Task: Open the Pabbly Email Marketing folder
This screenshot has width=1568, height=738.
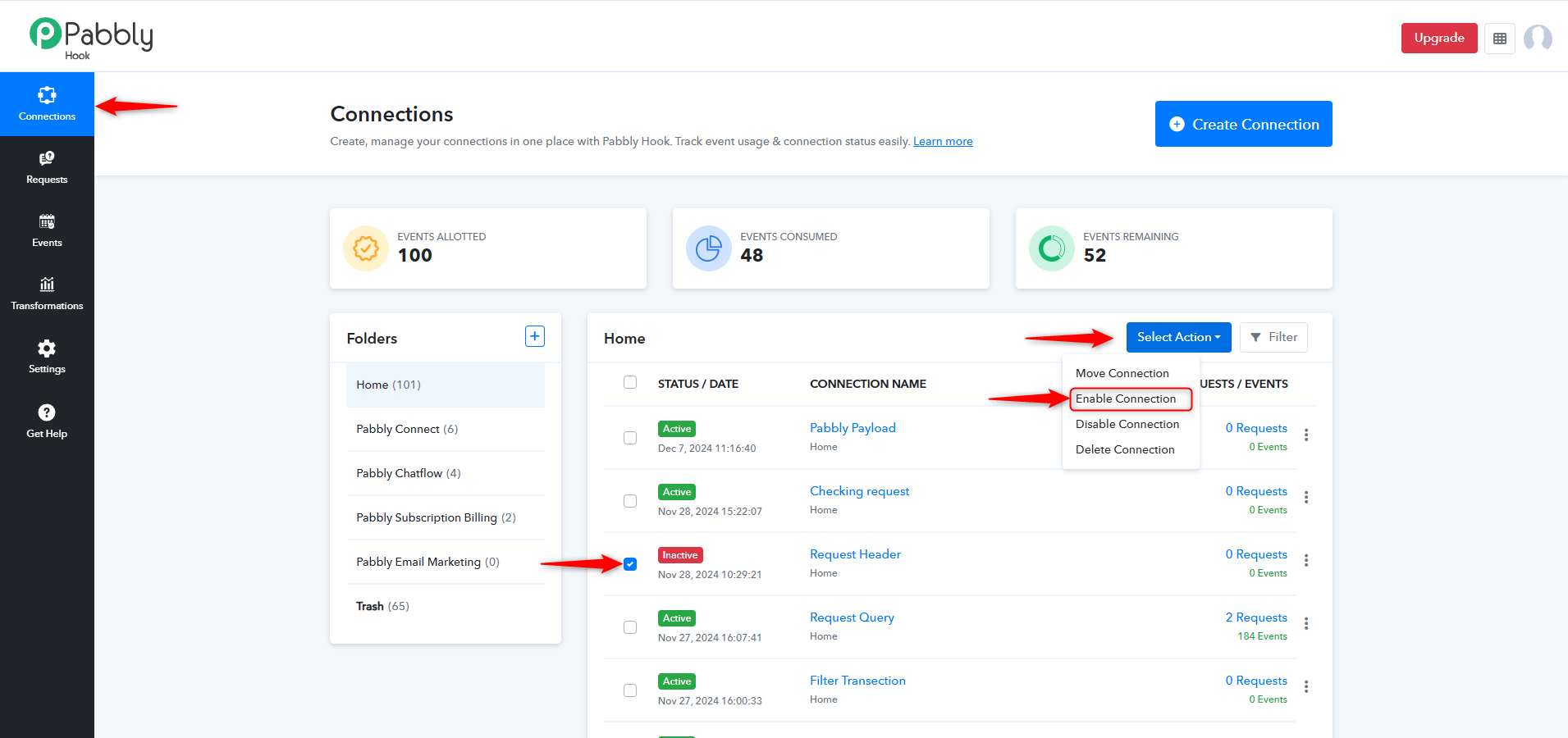Action: point(446,562)
